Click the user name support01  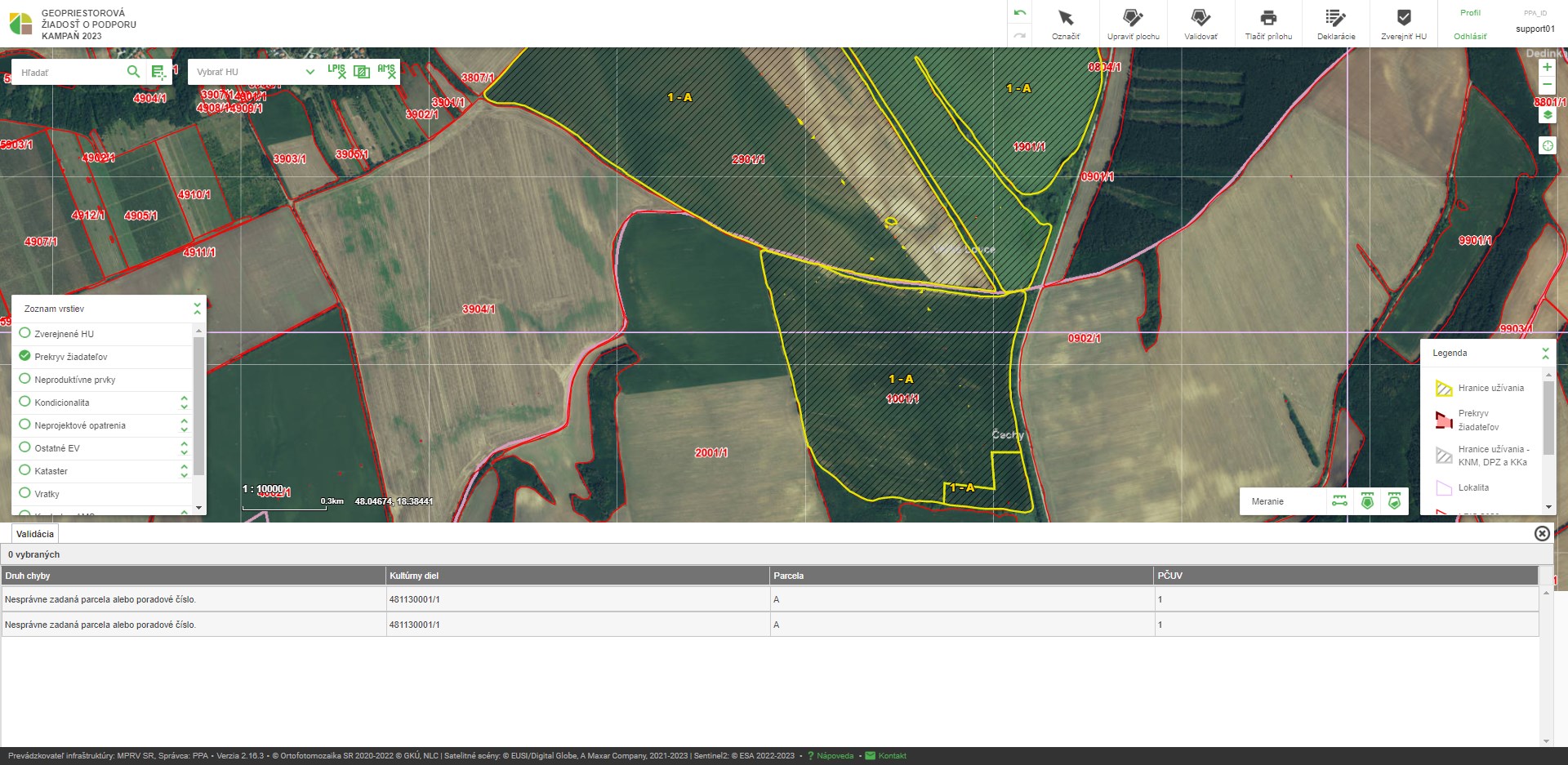click(1535, 29)
